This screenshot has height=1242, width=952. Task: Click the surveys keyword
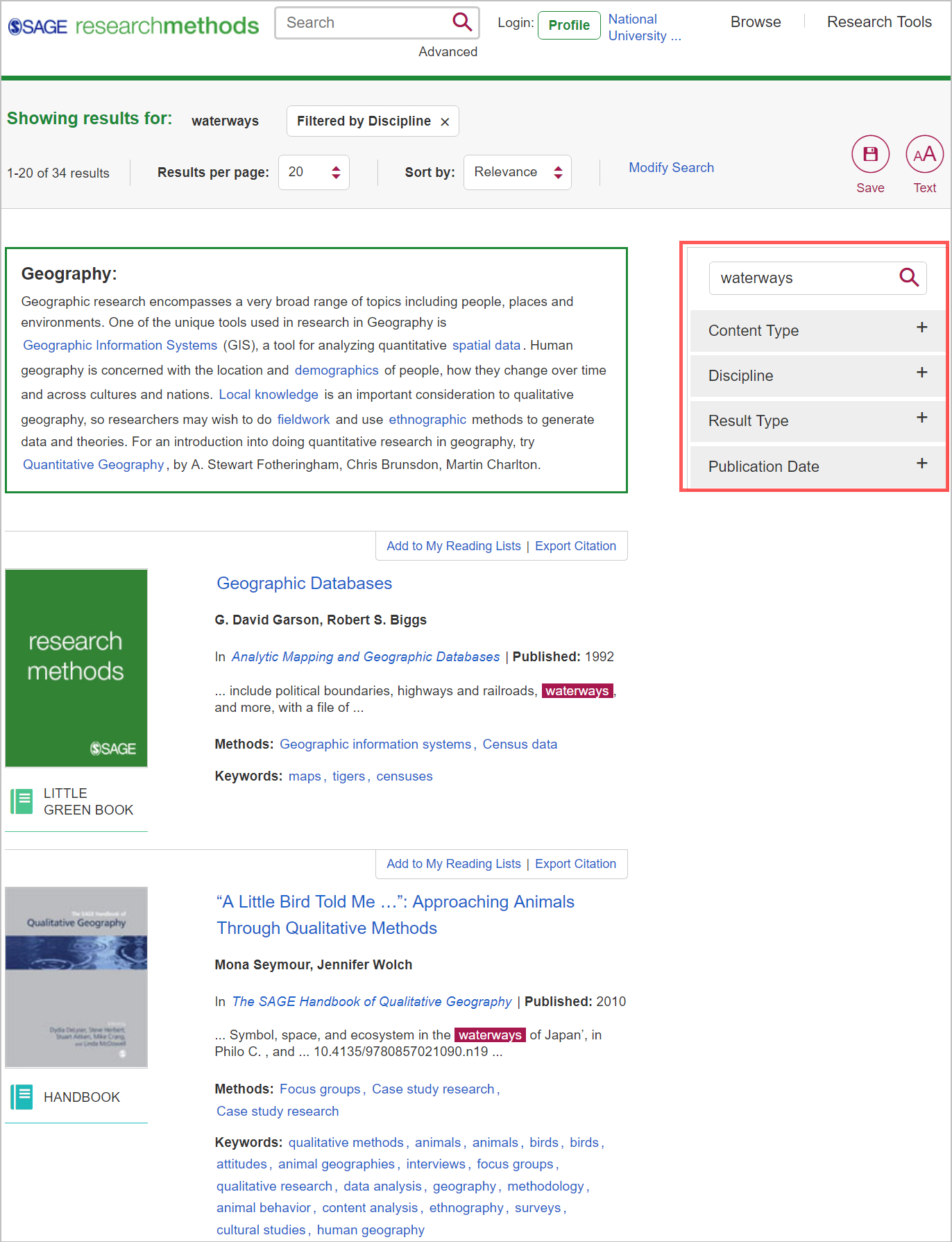click(538, 1207)
